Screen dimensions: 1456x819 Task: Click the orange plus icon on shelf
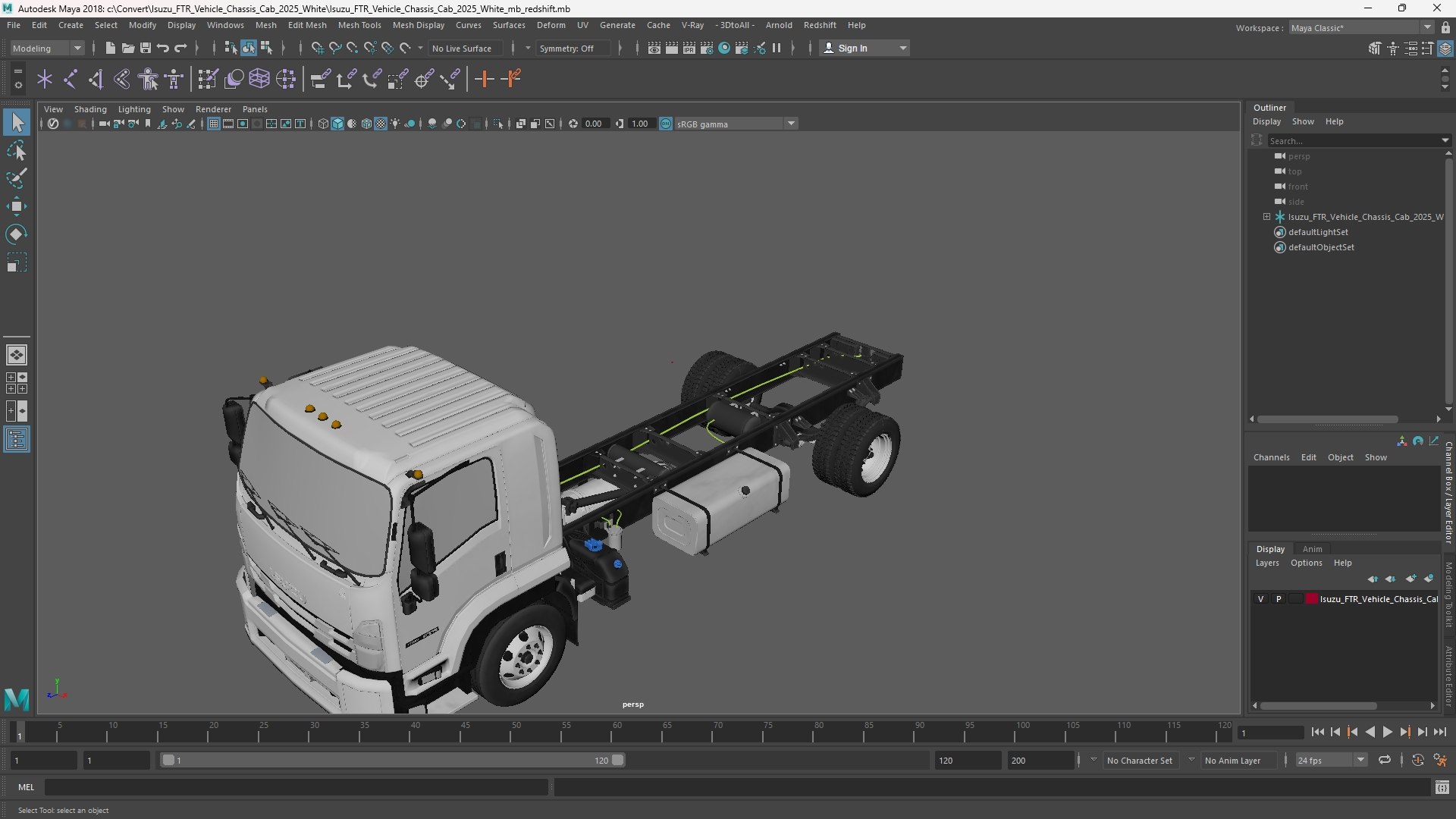click(x=484, y=79)
